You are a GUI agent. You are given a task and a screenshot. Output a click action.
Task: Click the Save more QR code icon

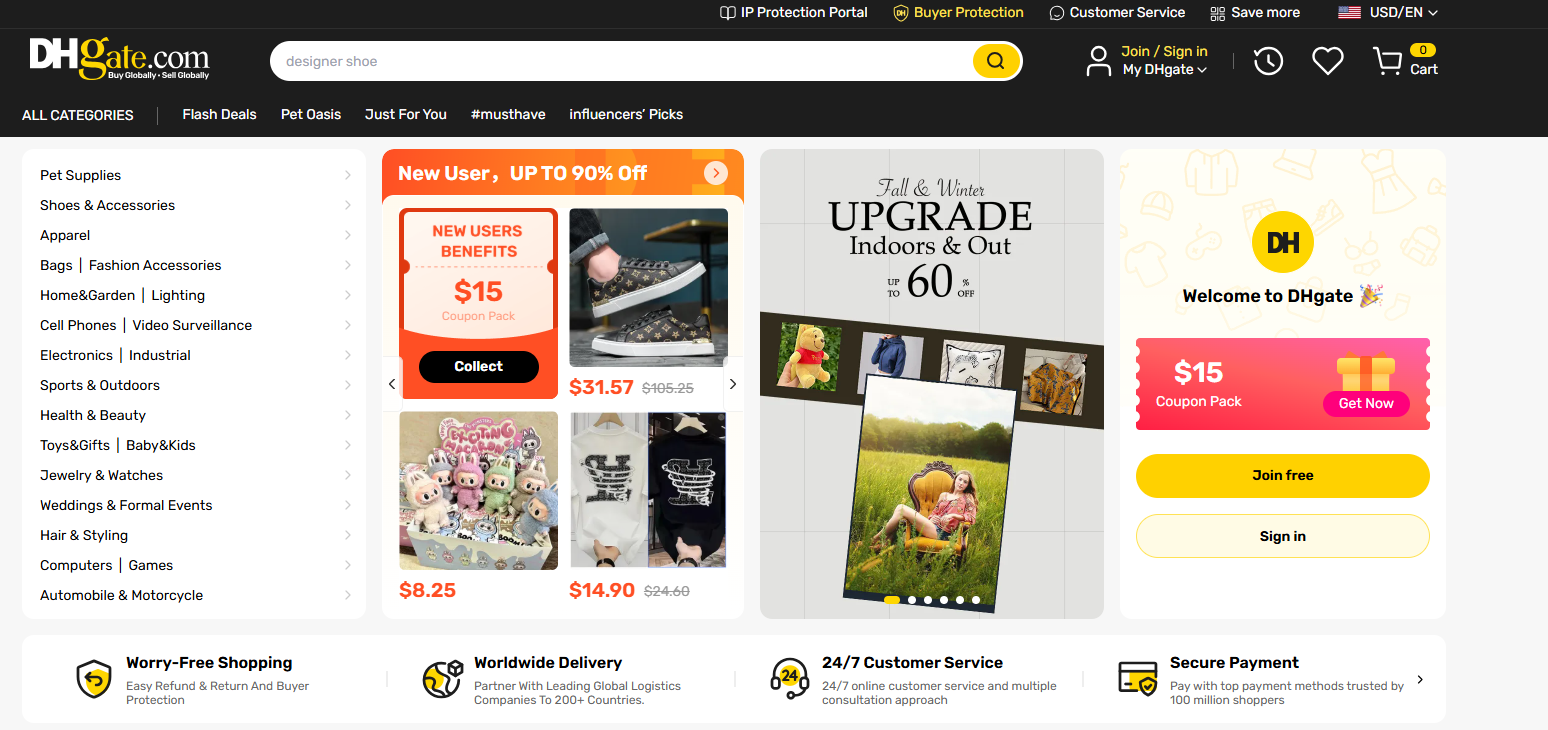(1217, 13)
